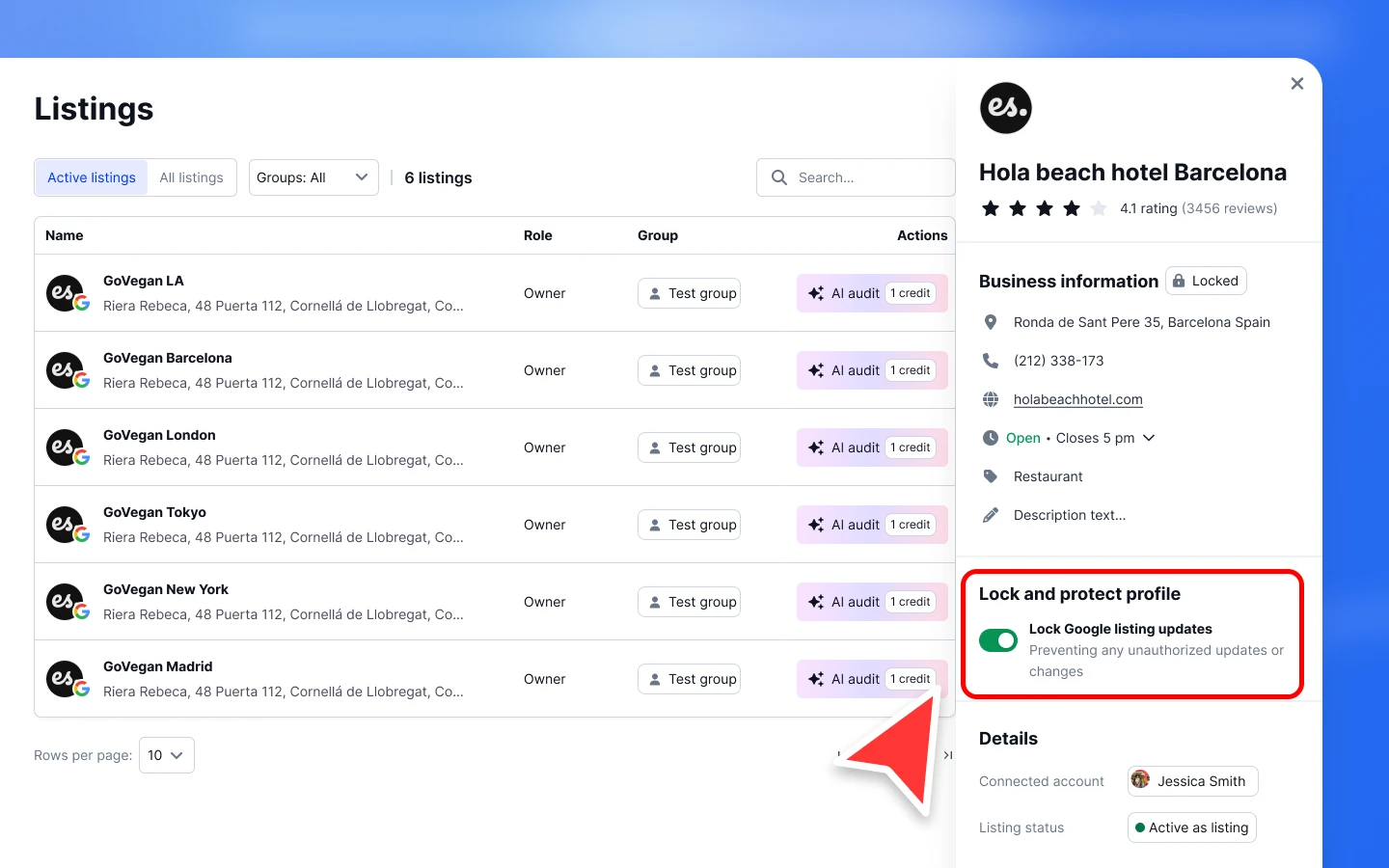Click the lock icon on the Locked badge
This screenshot has height=868, width=1389.
(x=1179, y=280)
